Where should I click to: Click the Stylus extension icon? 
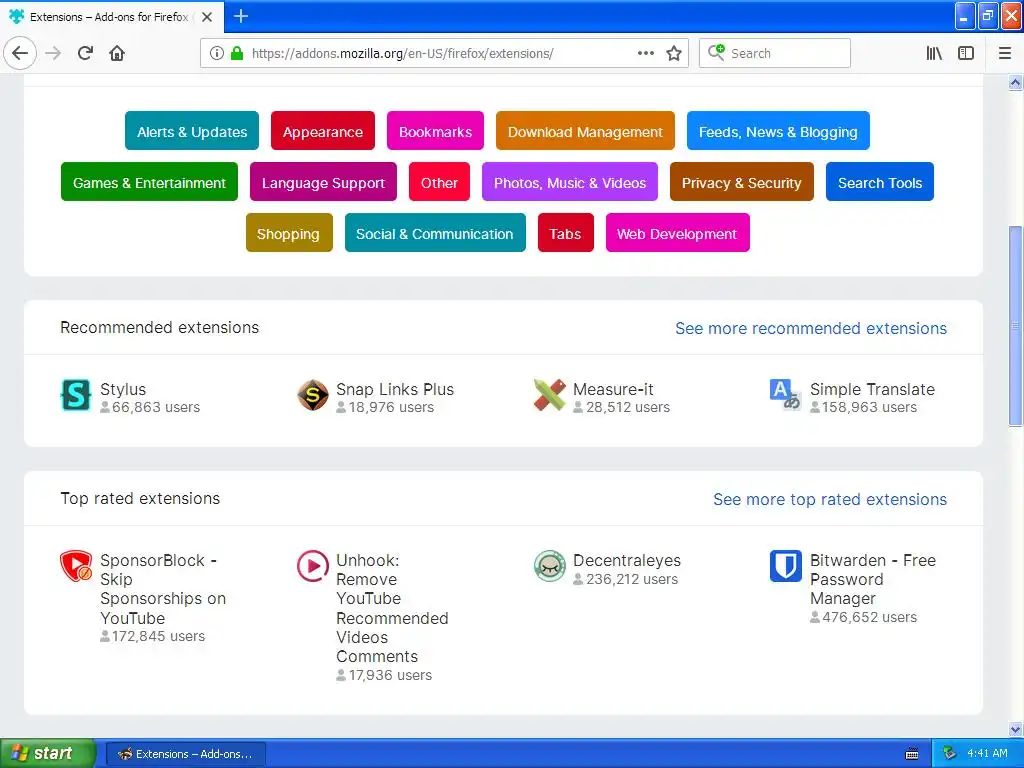[x=76, y=395]
